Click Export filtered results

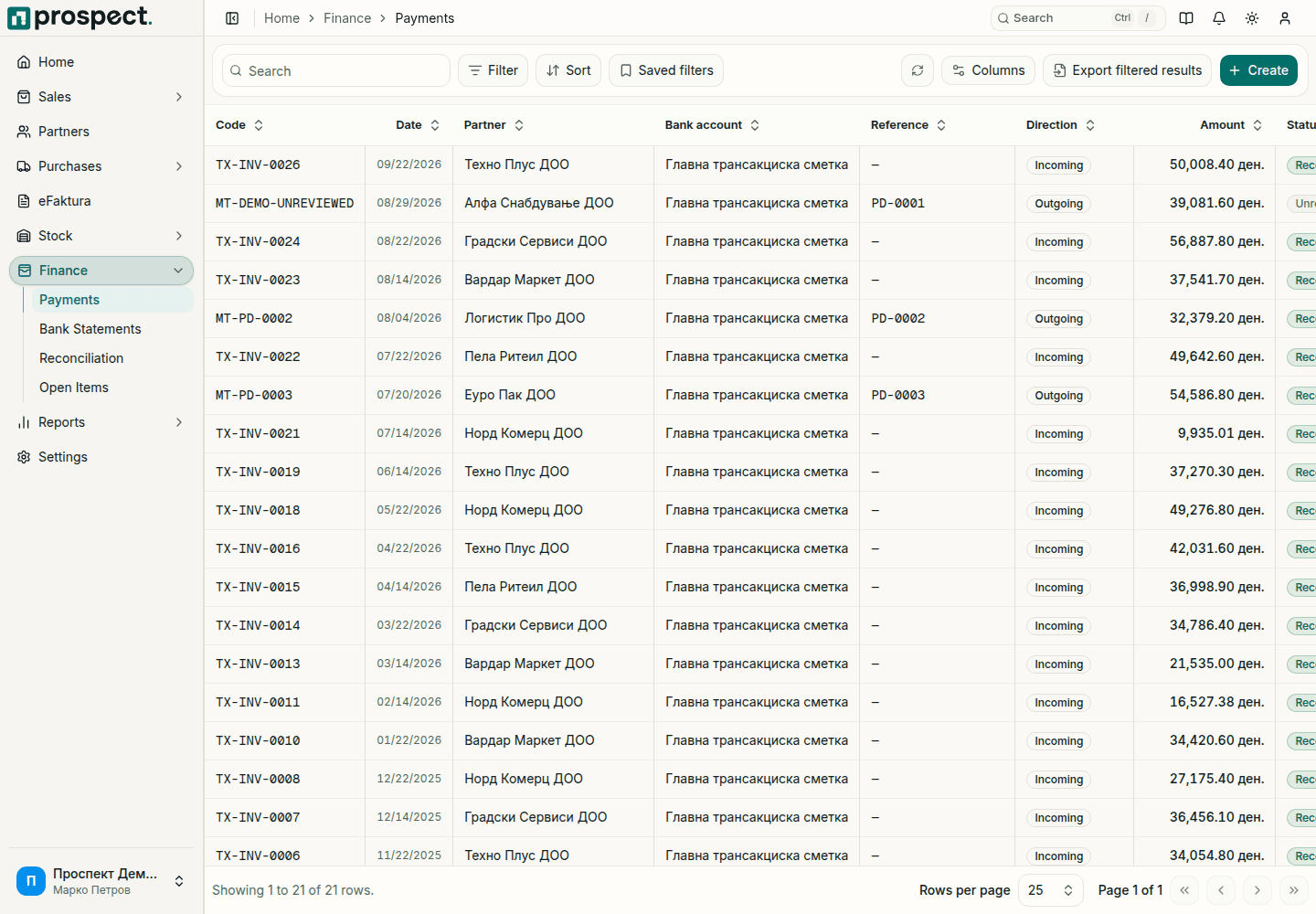1127,70
